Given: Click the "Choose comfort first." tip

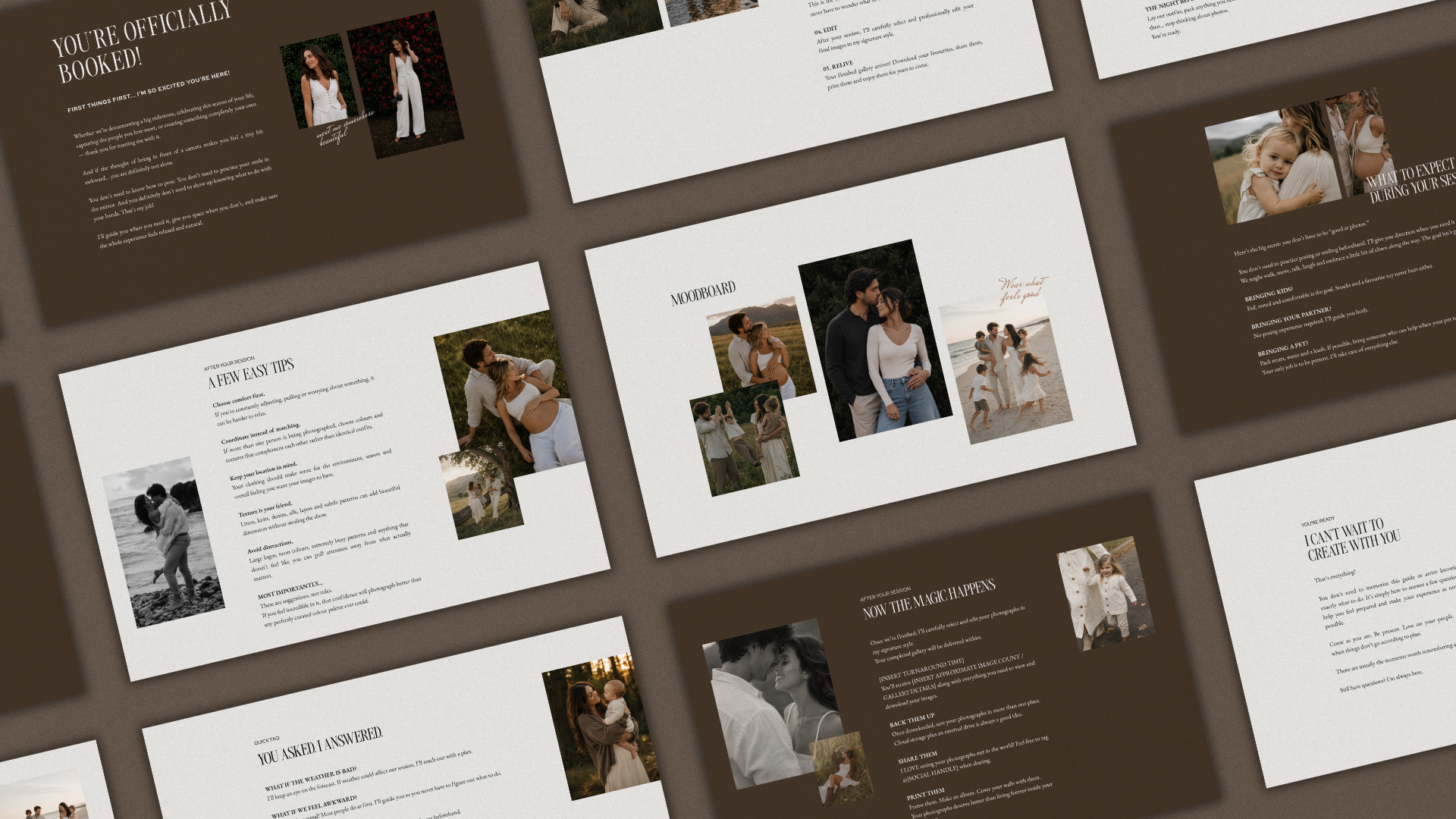Looking at the screenshot, I should 239,399.
